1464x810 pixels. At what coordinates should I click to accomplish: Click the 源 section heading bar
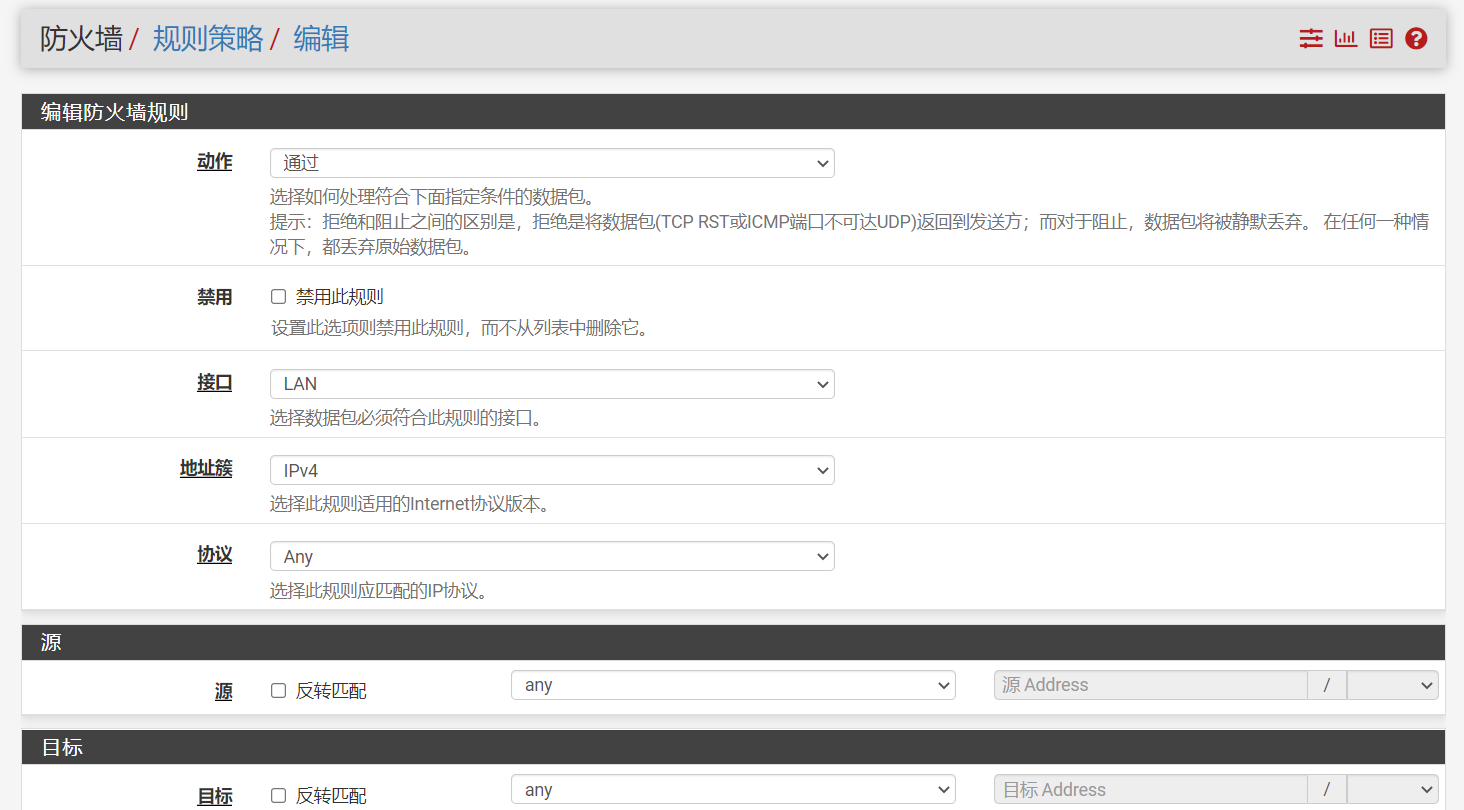tap(733, 643)
